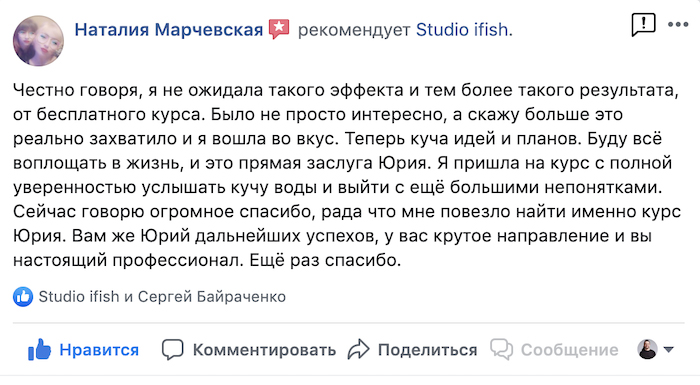The height and width of the screenshot is (385, 700).
Task: Open Наталия Марчевская's profile name link
Action: tap(169, 30)
